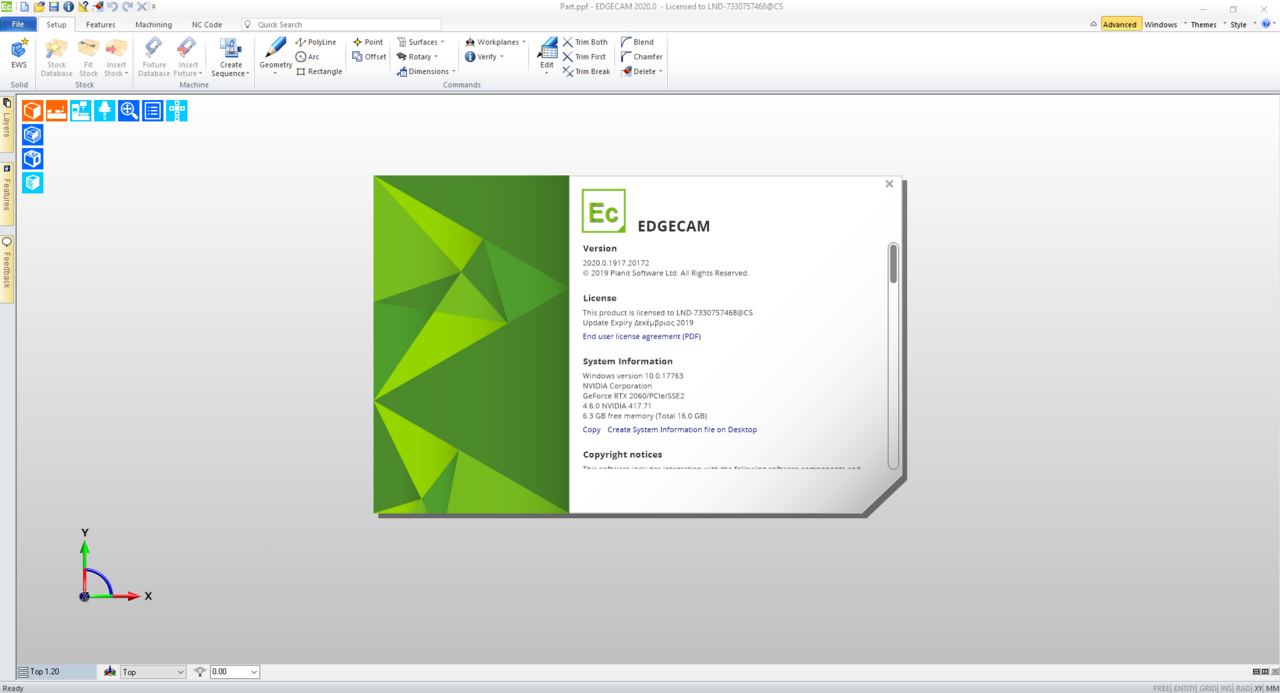The width and height of the screenshot is (1280, 693).
Task: Select the Point tool
Action: 368,42
